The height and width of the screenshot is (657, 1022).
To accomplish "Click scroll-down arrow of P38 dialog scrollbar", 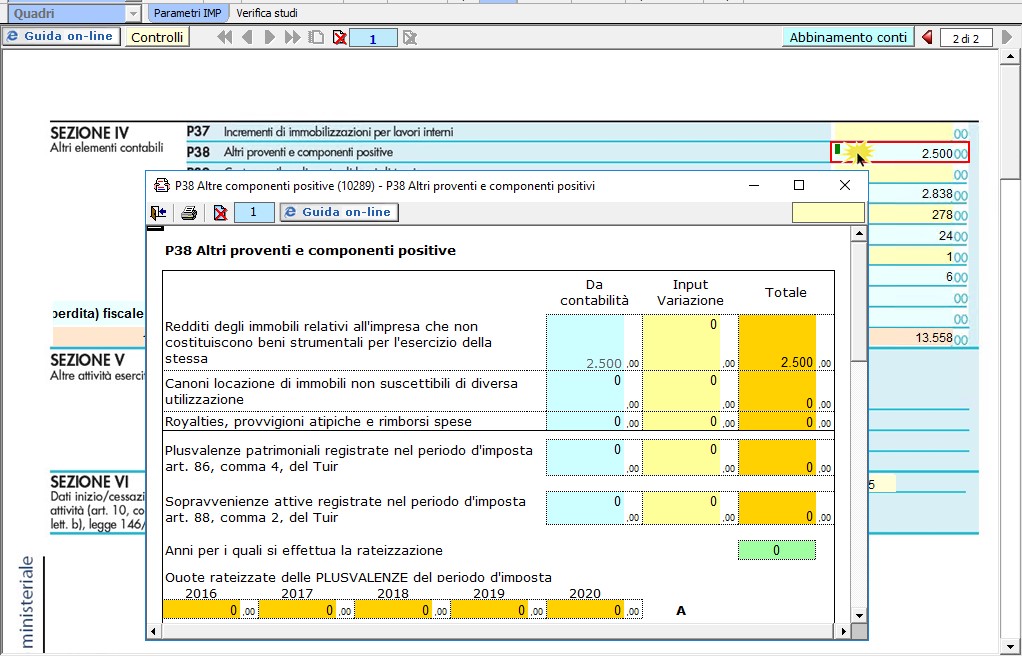I will (x=859, y=615).
